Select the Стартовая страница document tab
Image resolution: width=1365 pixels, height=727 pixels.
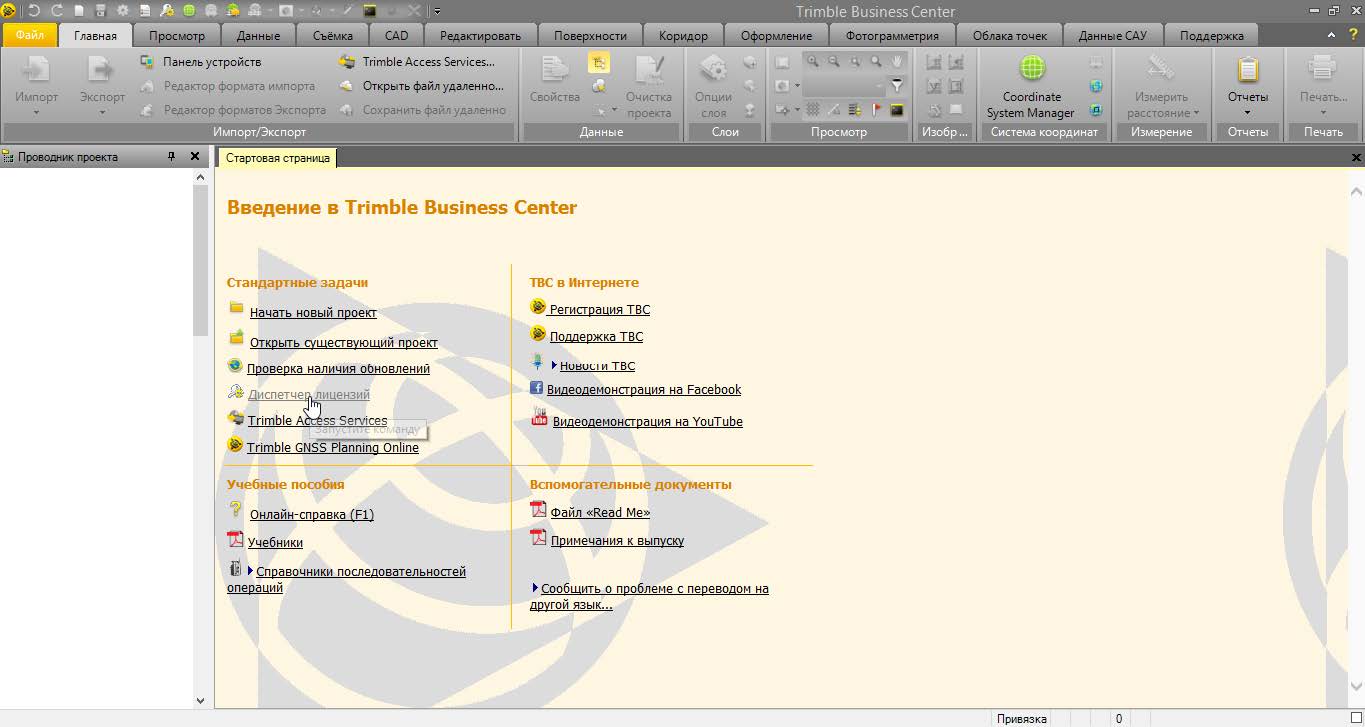click(277, 158)
